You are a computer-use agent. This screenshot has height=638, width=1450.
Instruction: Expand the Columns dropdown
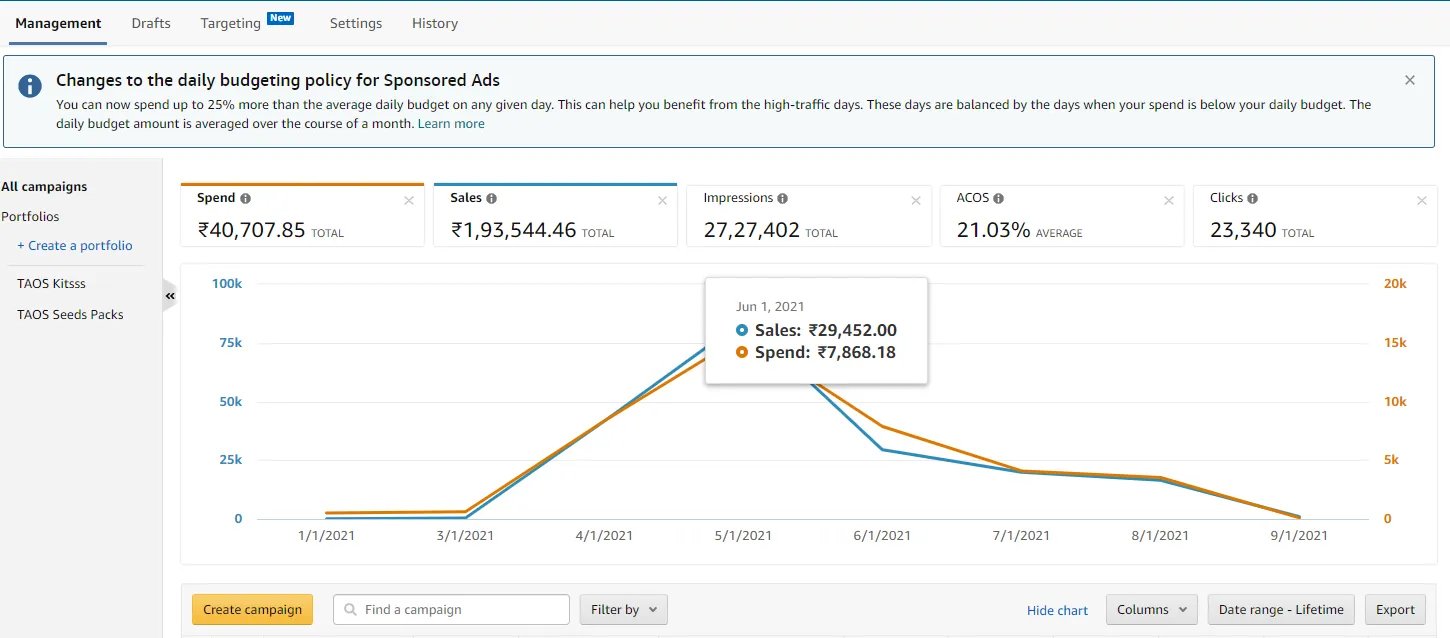point(1151,609)
